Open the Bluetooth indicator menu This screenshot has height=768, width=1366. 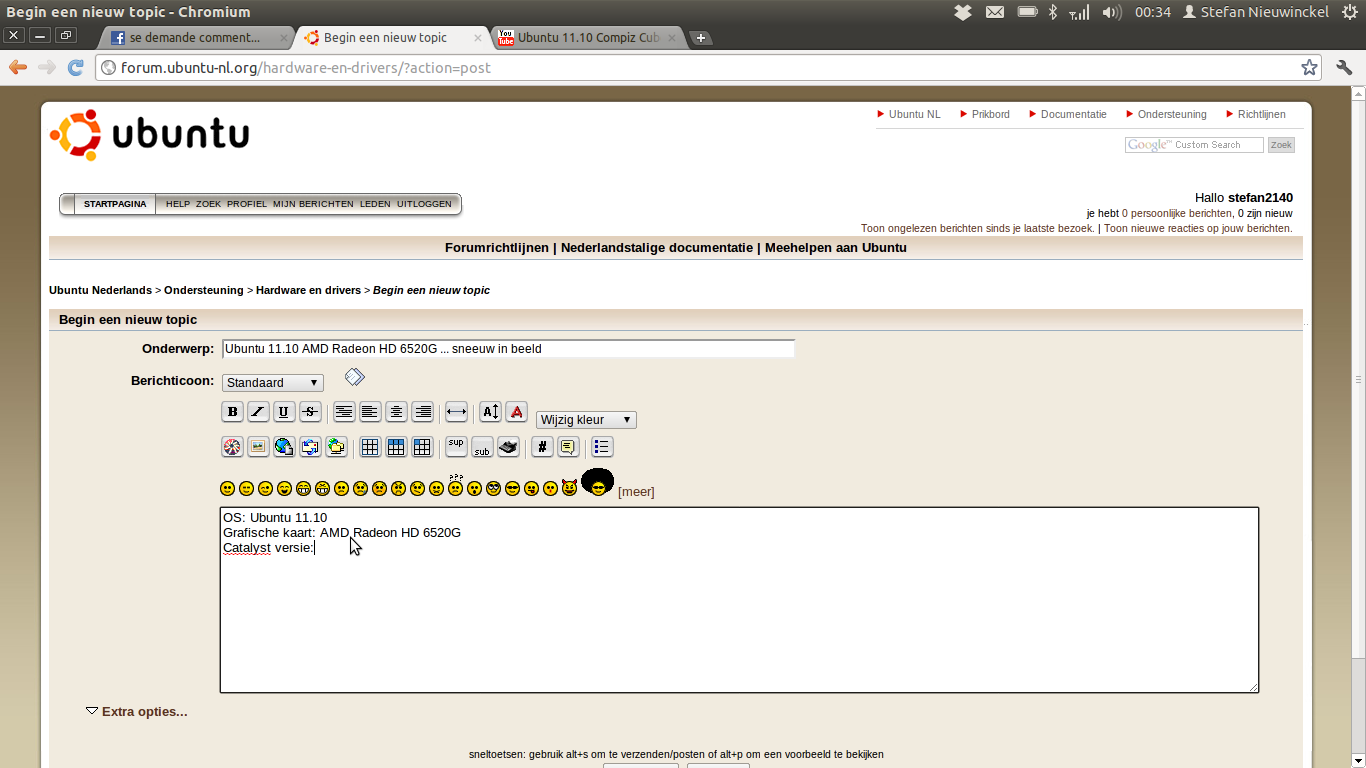point(1052,12)
